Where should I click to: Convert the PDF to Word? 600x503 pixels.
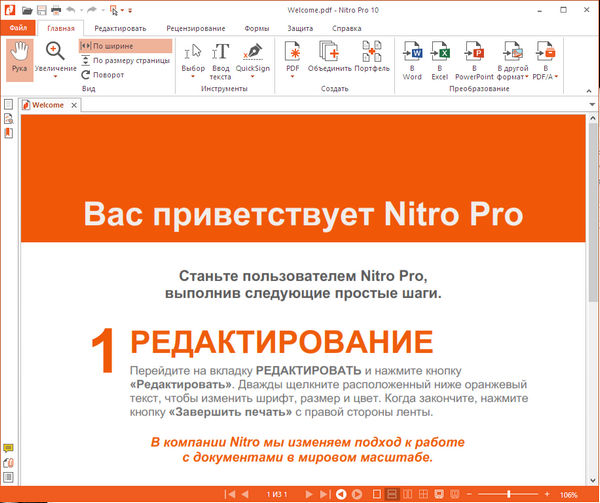[x=412, y=60]
